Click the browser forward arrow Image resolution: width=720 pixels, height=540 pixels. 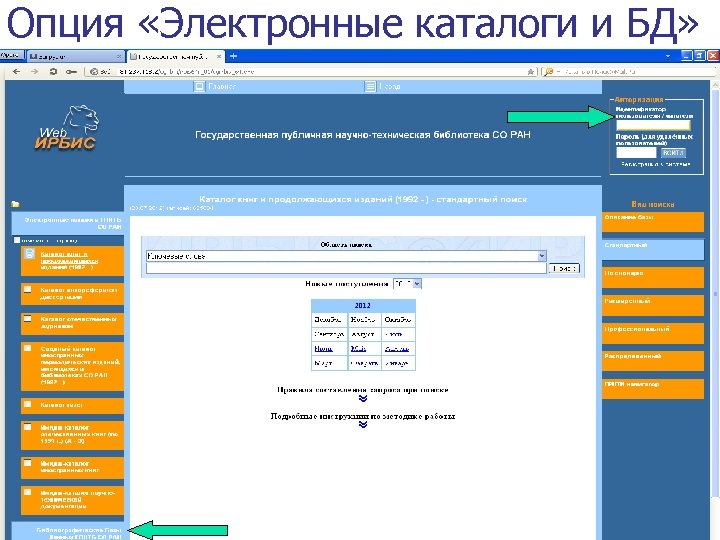35,72
